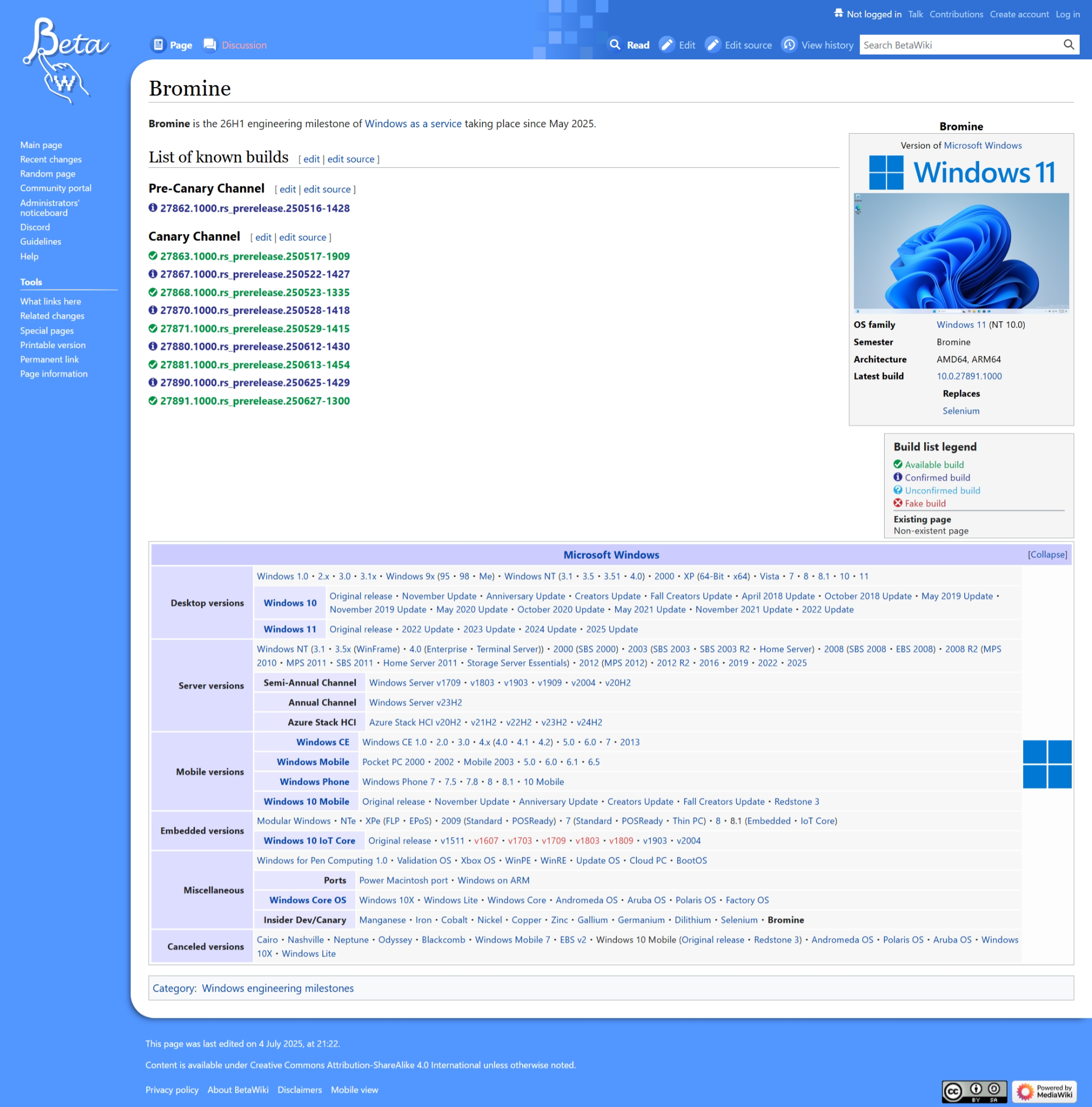
Task: Click the Search BetaWiki input field
Action: pyautogui.click(x=959, y=45)
